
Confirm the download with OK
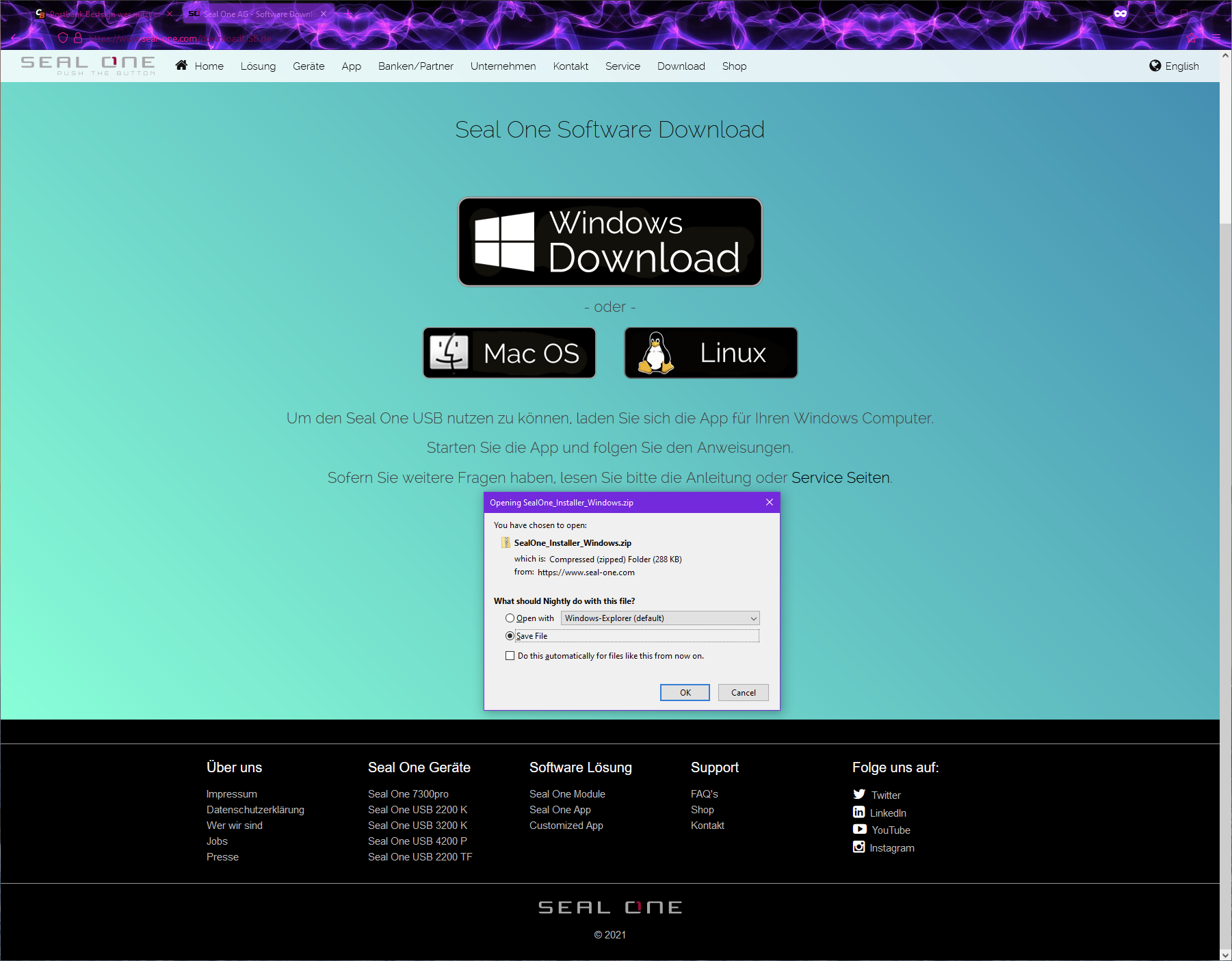[685, 693]
